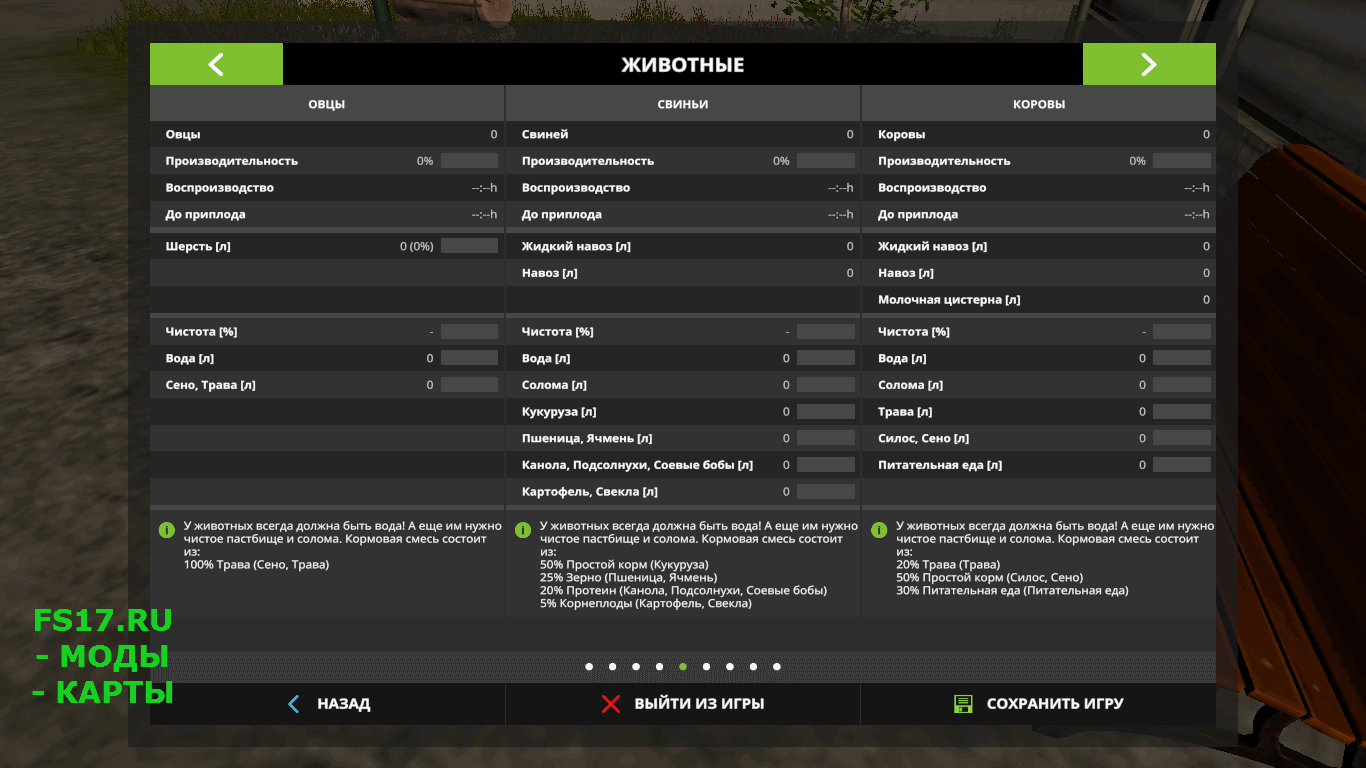
Task: Click the info icon in cows column
Action: tap(879, 529)
